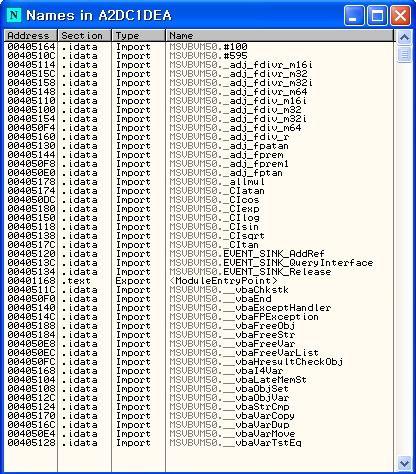This screenshot has width=416, height=474.
Task: Select the _adj_fdivr_m16i entry
Action: click(x=199, y=65)
